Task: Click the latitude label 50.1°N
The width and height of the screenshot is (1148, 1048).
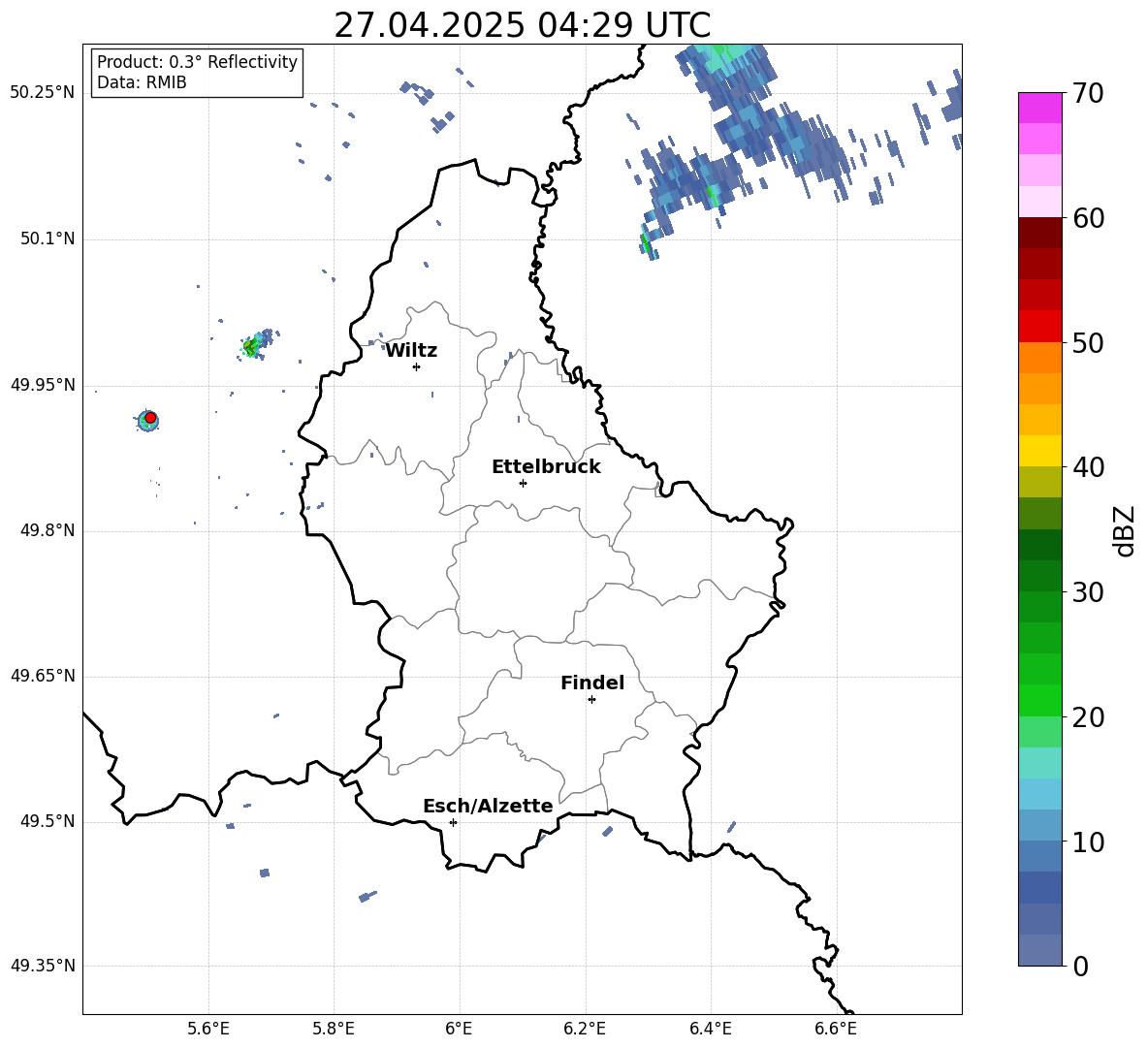Action: tap(48, 238)
